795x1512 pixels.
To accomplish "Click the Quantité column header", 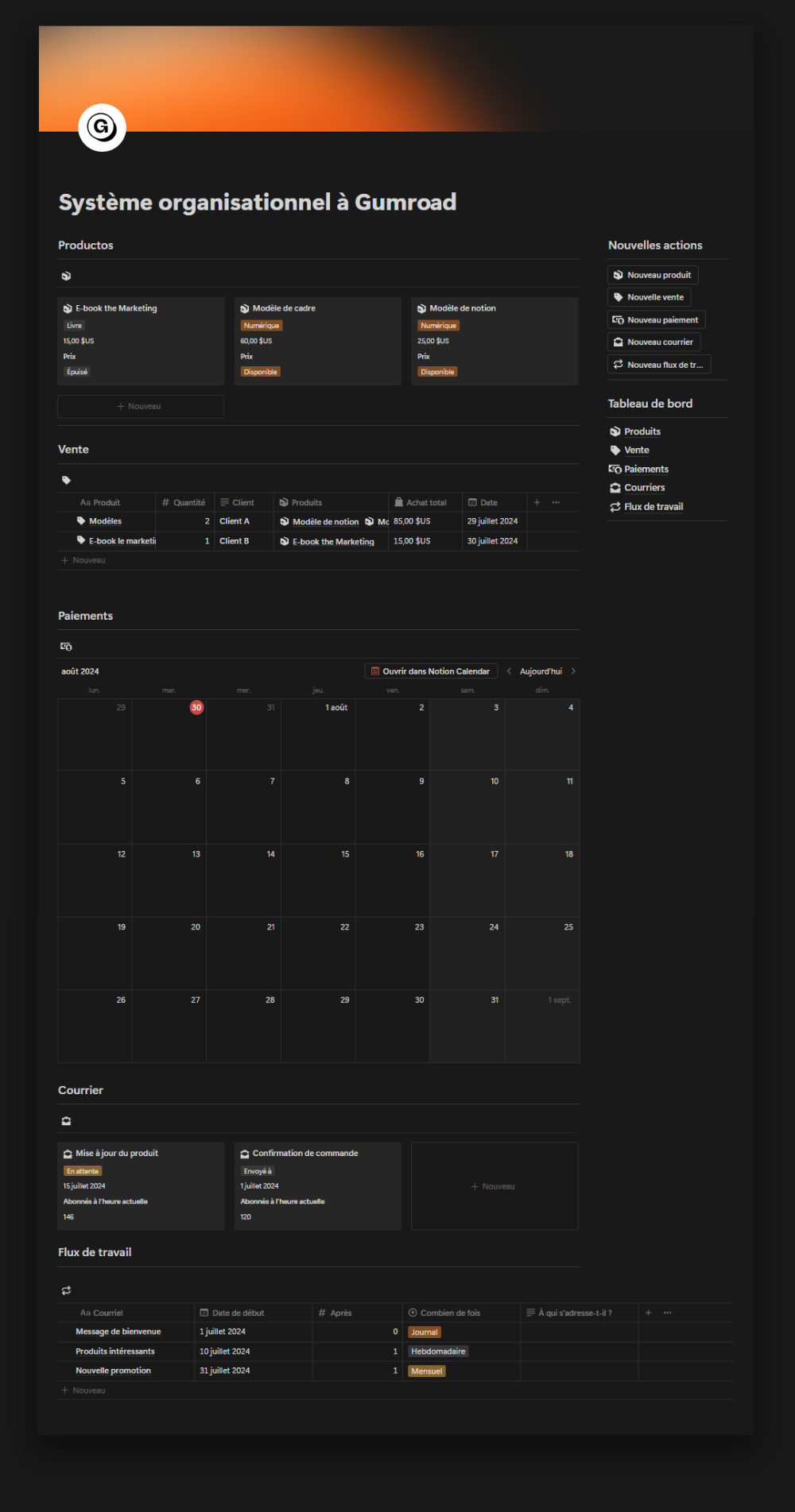I will coord(184,502).
